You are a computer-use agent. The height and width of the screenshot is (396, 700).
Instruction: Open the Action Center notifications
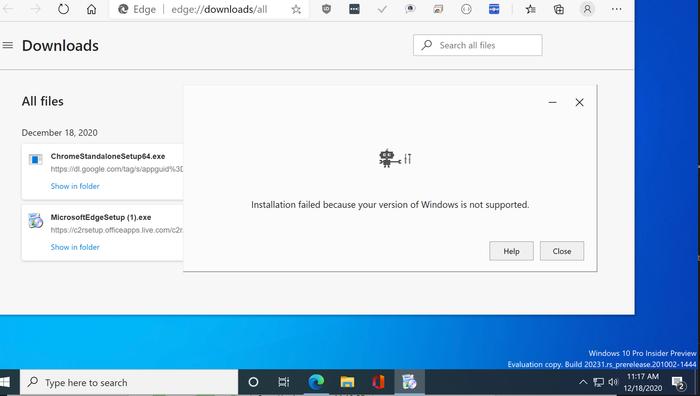click(x=679, y=383)
